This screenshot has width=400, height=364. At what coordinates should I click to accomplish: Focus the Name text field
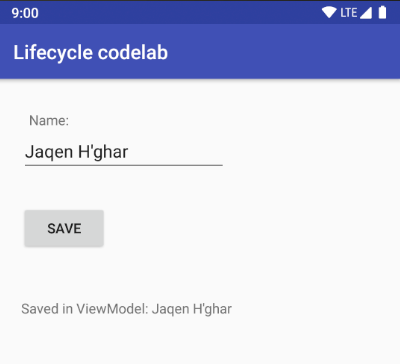[x=124, y=152]
